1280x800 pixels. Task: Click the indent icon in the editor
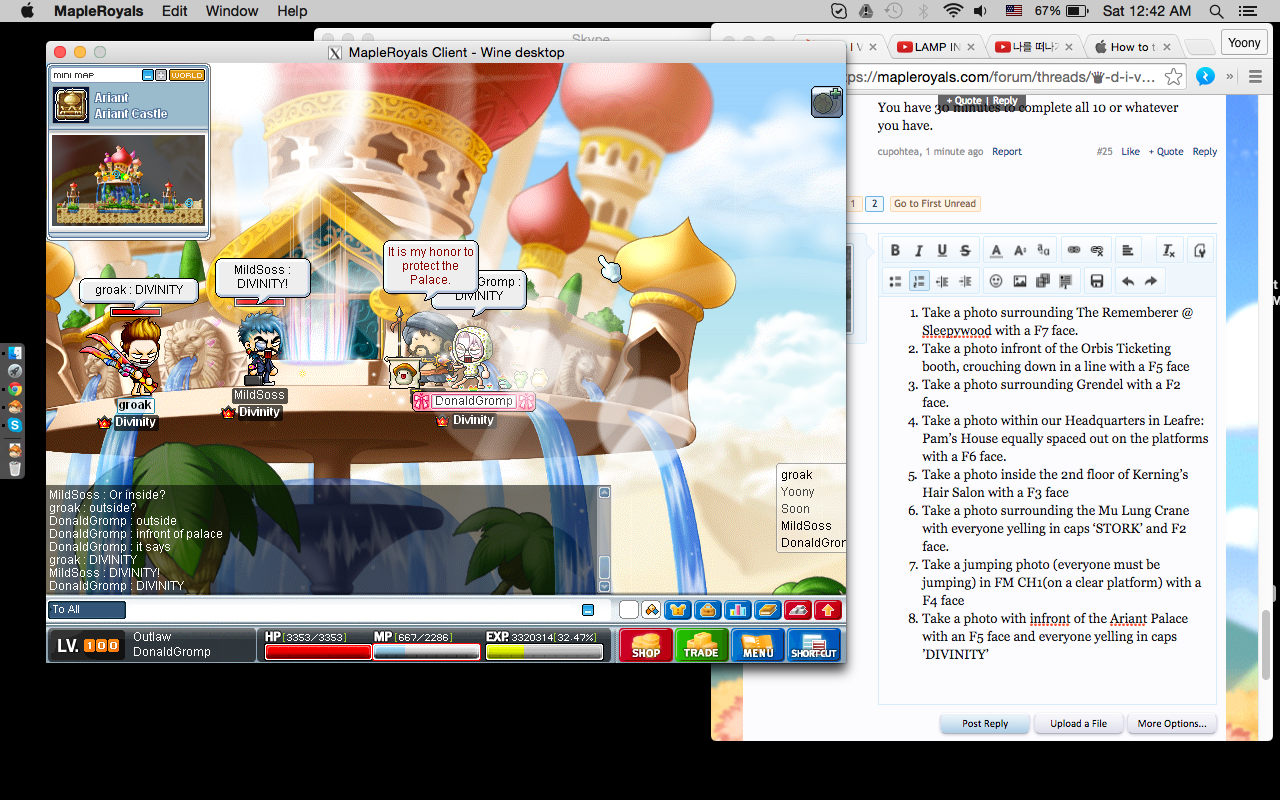(965, 281)
